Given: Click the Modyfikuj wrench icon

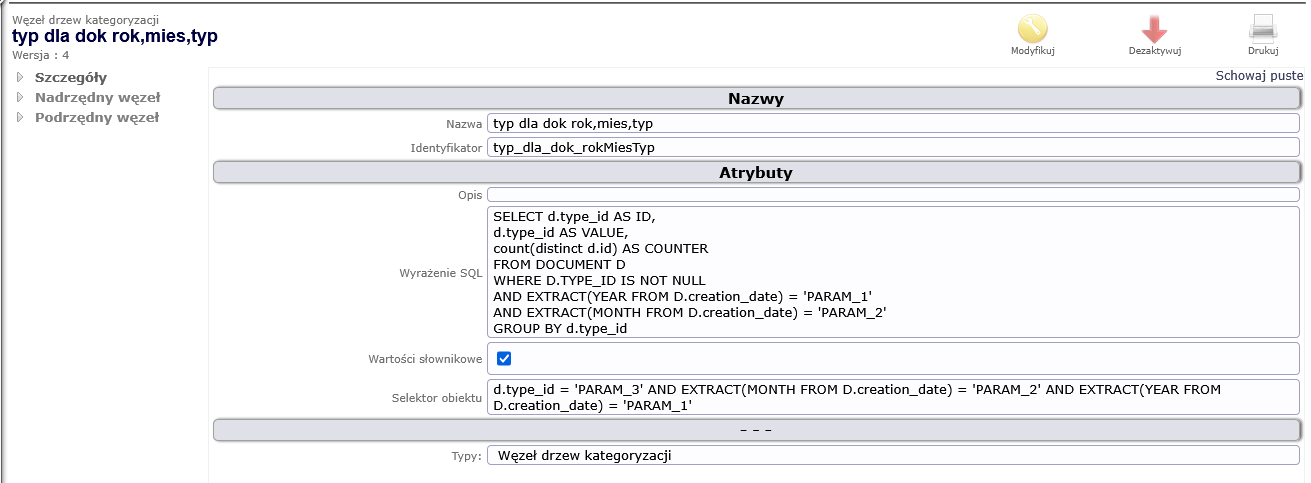Looking at the screenshot, I should click(1032, 29).
